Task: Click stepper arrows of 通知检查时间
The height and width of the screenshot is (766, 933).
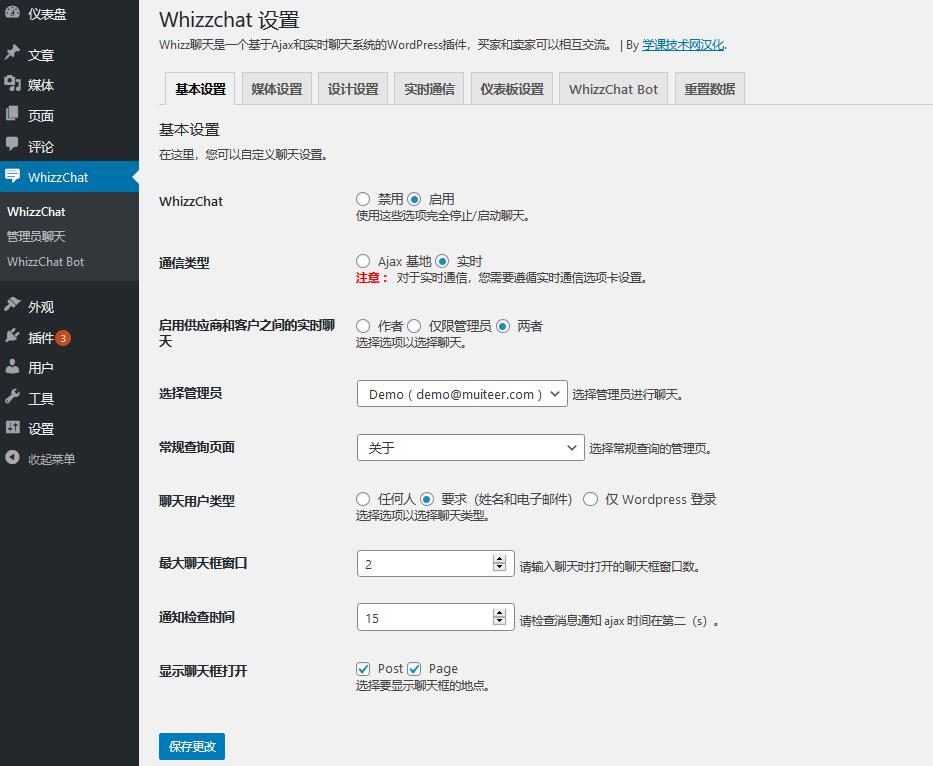Action: coord(499,617)
